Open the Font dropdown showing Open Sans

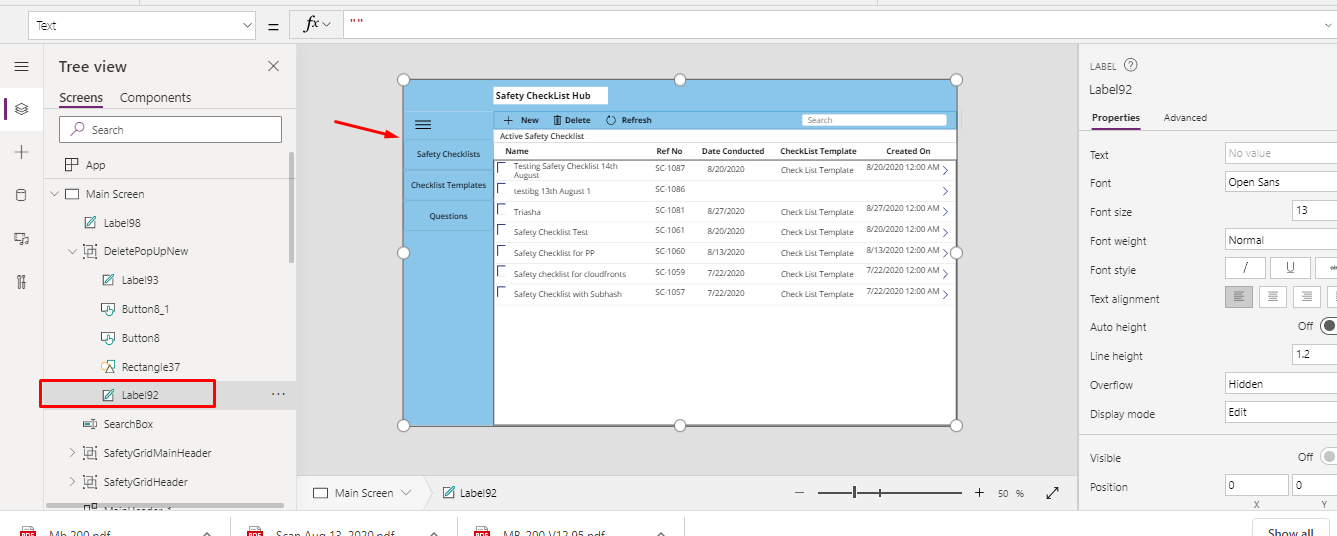(1280, 183)
